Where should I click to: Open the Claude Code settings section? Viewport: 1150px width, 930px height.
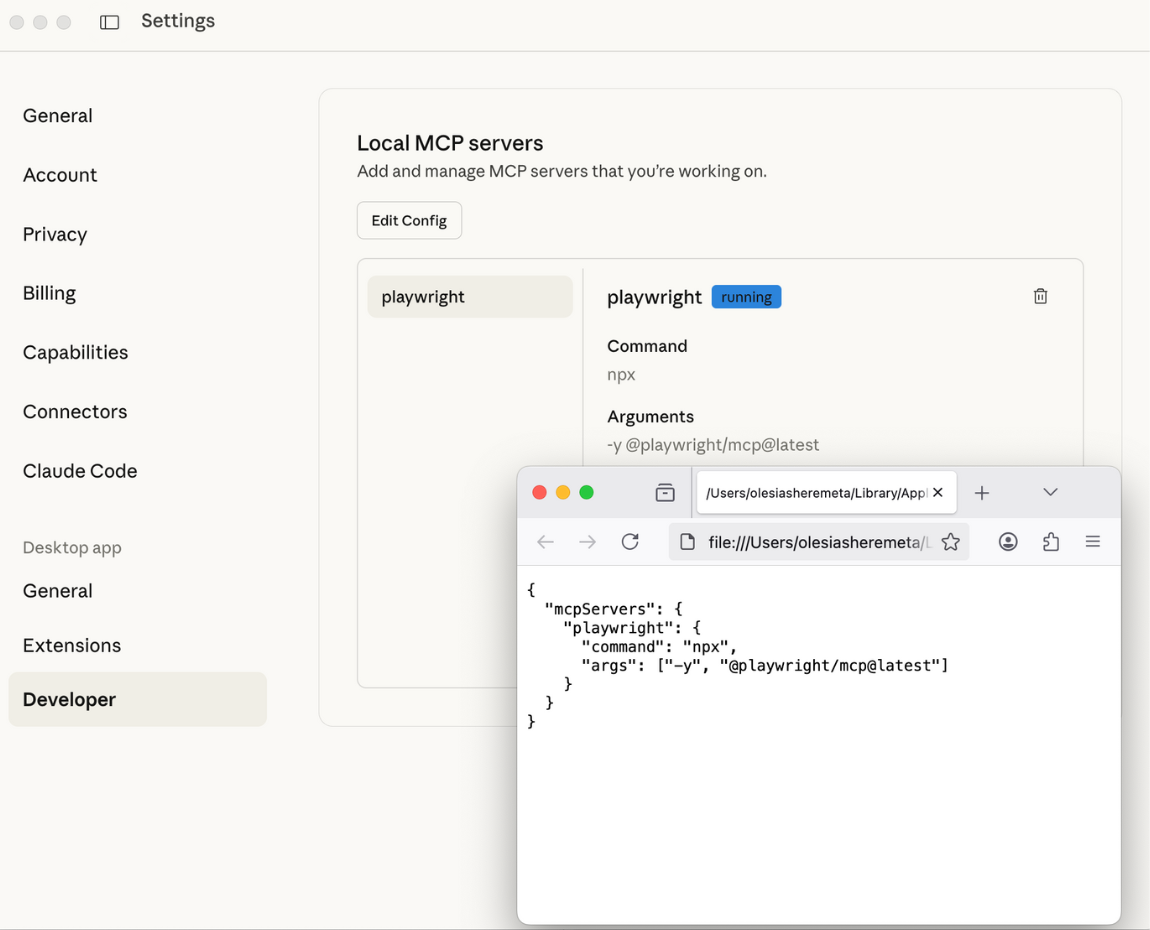tap(80, 471)
